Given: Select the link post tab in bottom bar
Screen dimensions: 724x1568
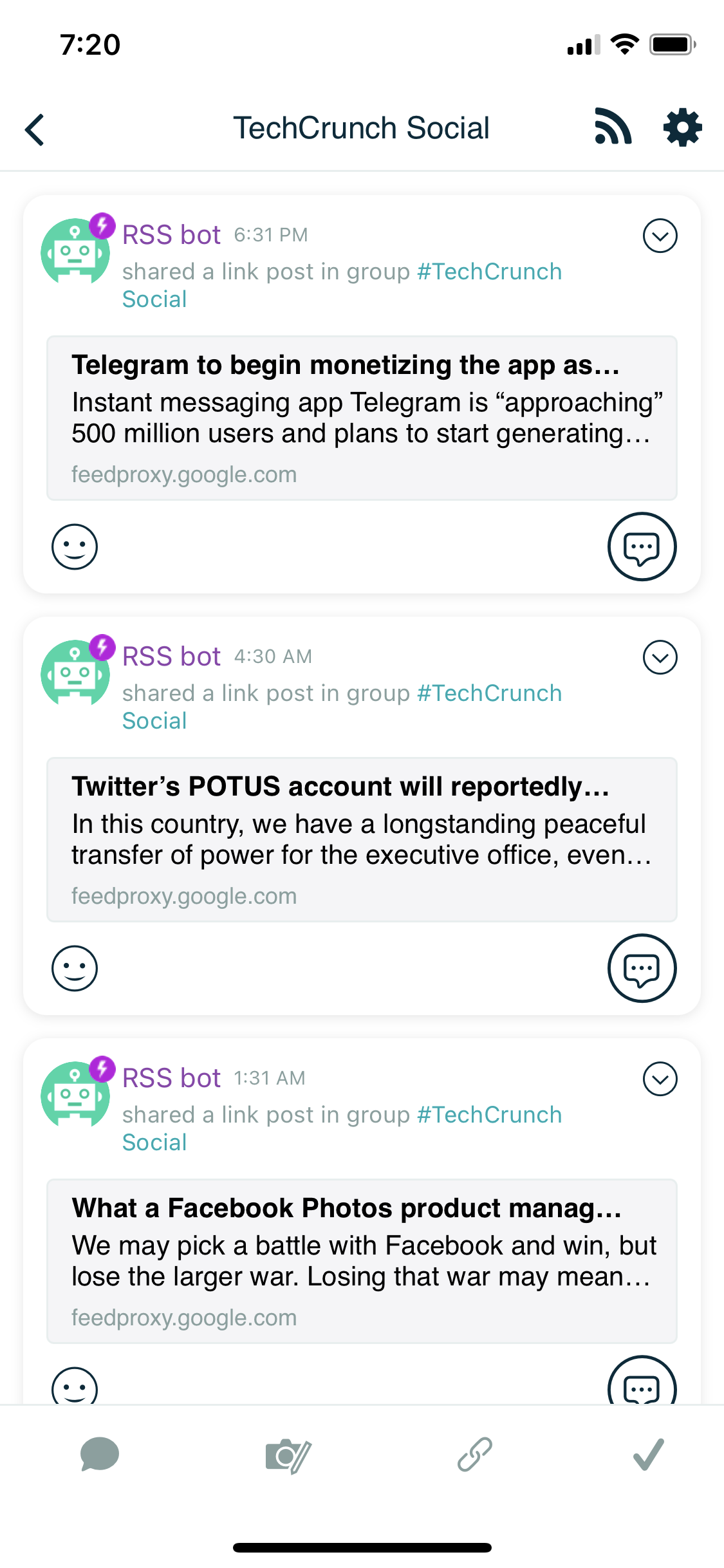Looking at the screenshot, I should point(475,1455).
